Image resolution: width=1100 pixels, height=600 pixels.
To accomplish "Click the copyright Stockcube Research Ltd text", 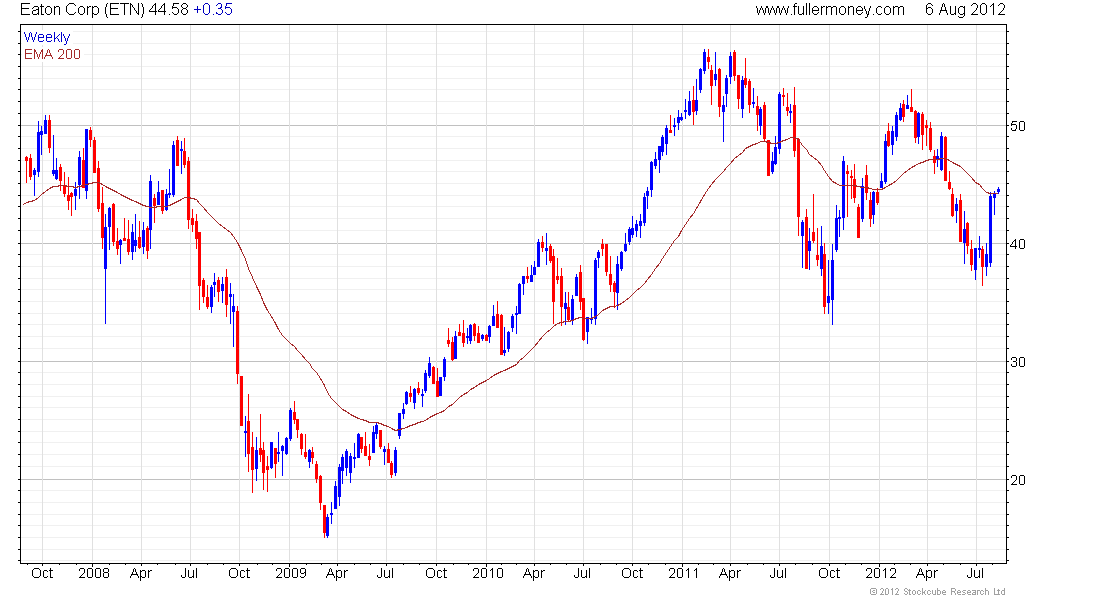I will (x=937, y=592).
